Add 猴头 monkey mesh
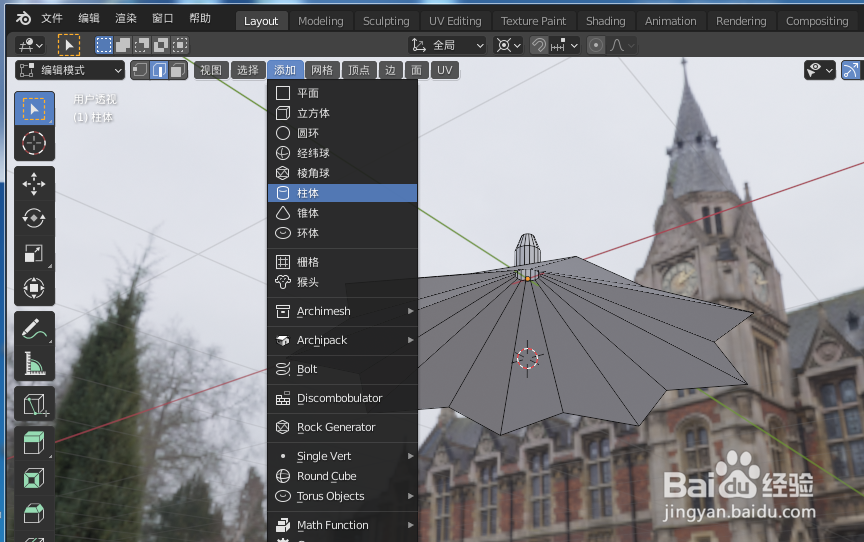Image resolution: width=864 pixels, height=542 pixels. pos(342,282)
